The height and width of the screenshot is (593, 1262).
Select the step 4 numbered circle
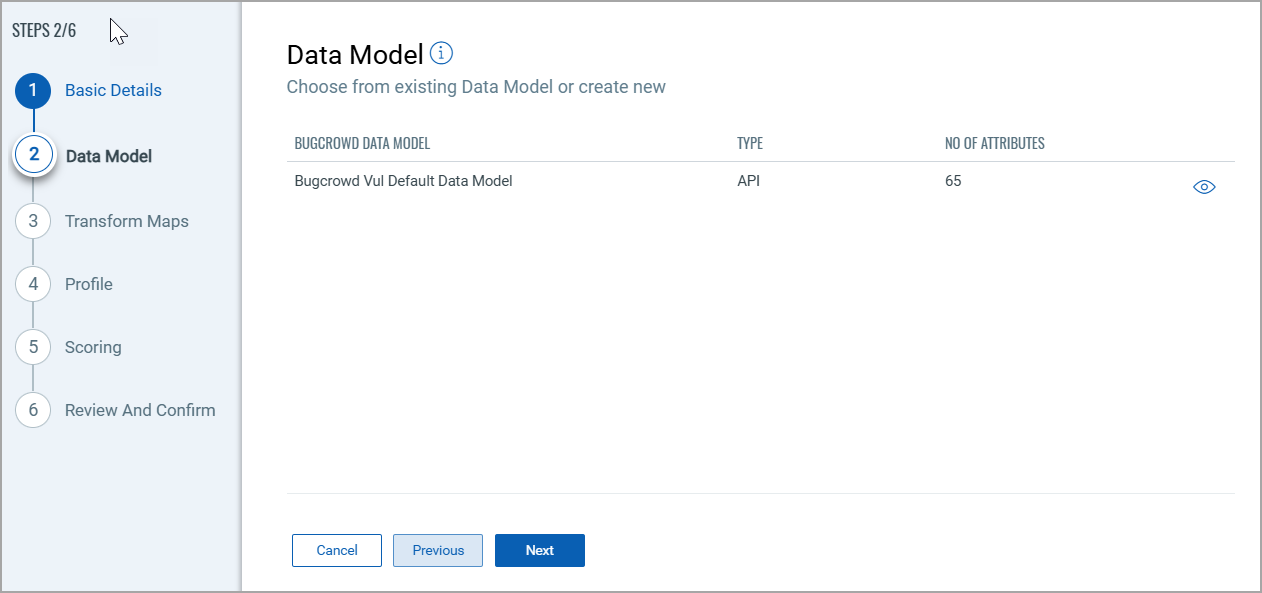[x=33, y=284]
